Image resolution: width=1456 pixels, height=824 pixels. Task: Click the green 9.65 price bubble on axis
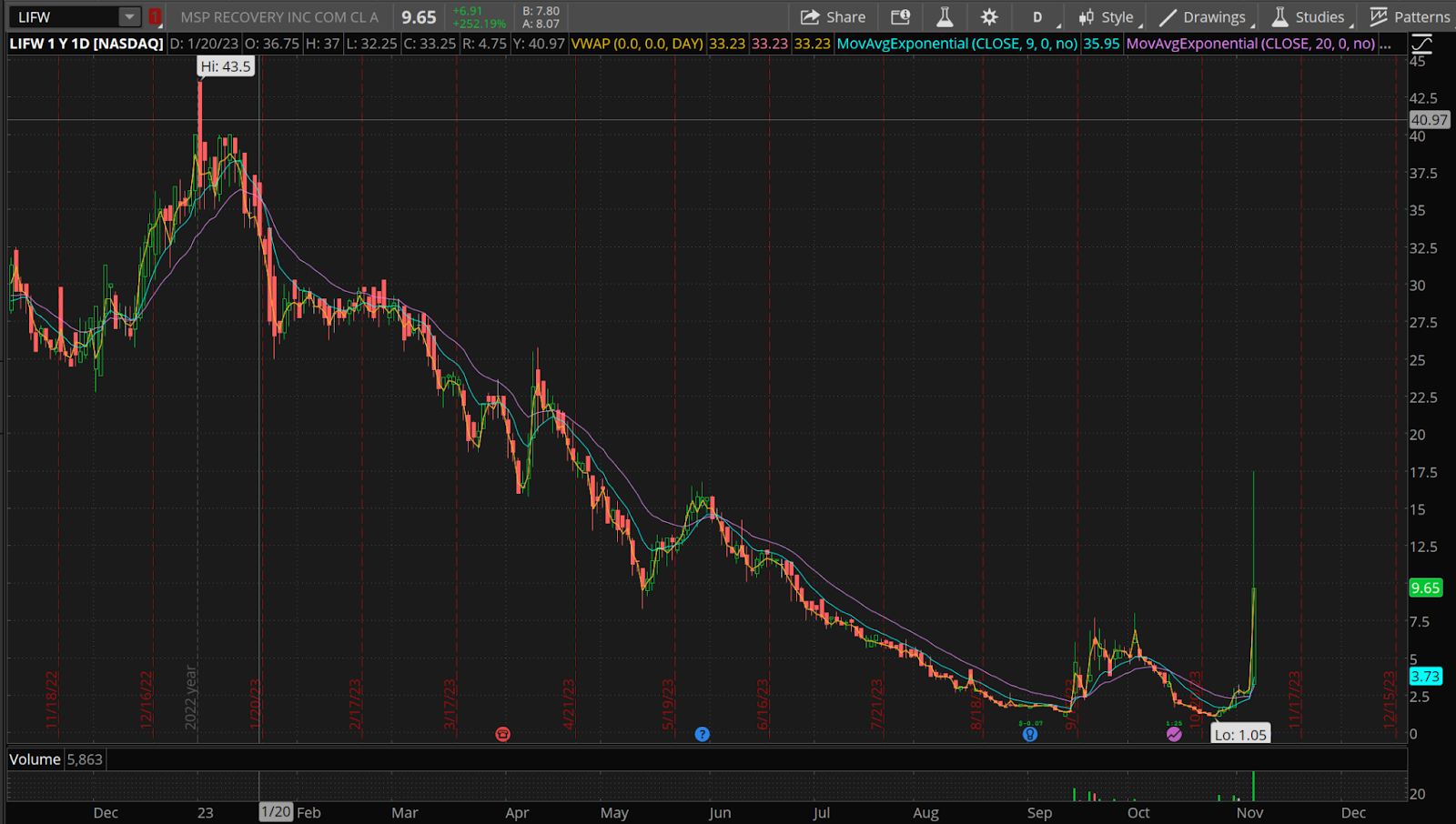pos(1425,588)
